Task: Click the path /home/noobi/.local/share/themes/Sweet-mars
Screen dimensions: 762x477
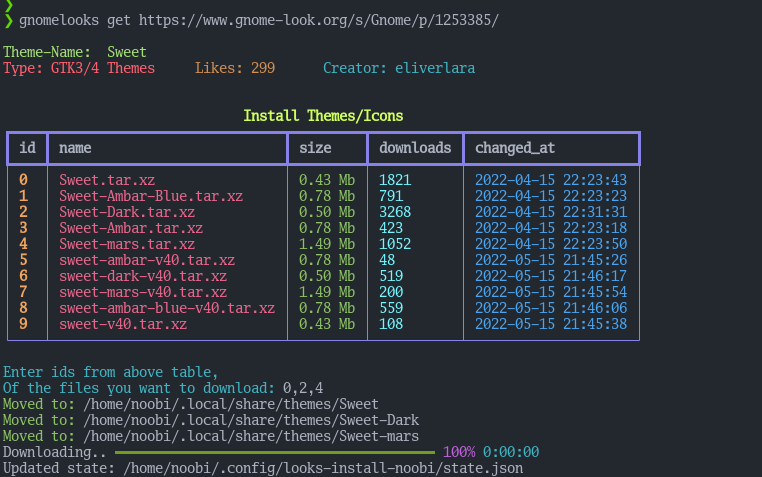Action: click(x=251, y=436)
